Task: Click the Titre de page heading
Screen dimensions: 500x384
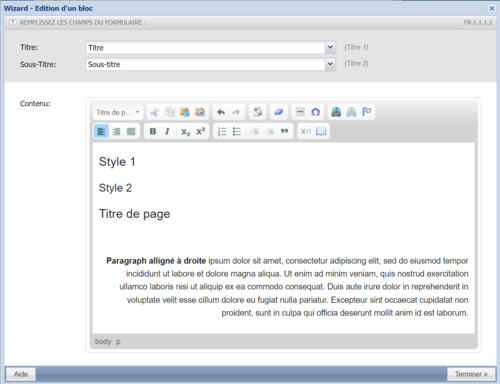Action: (x=134, y=214)
